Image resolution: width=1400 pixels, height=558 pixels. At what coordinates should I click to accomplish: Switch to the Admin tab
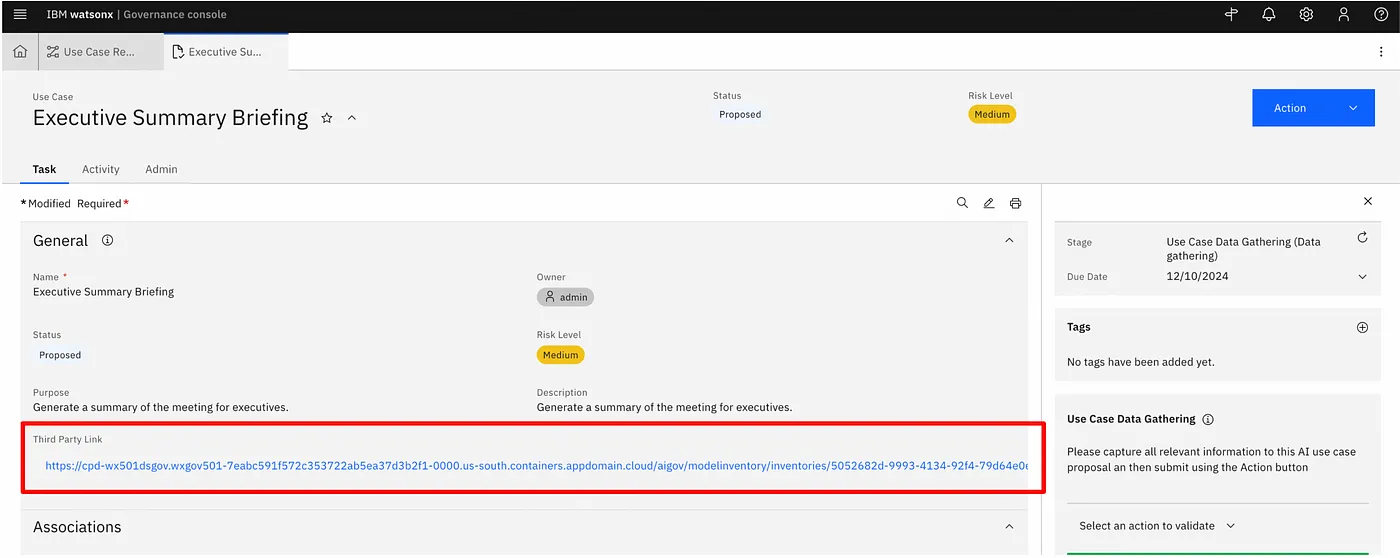coord(161,169)
